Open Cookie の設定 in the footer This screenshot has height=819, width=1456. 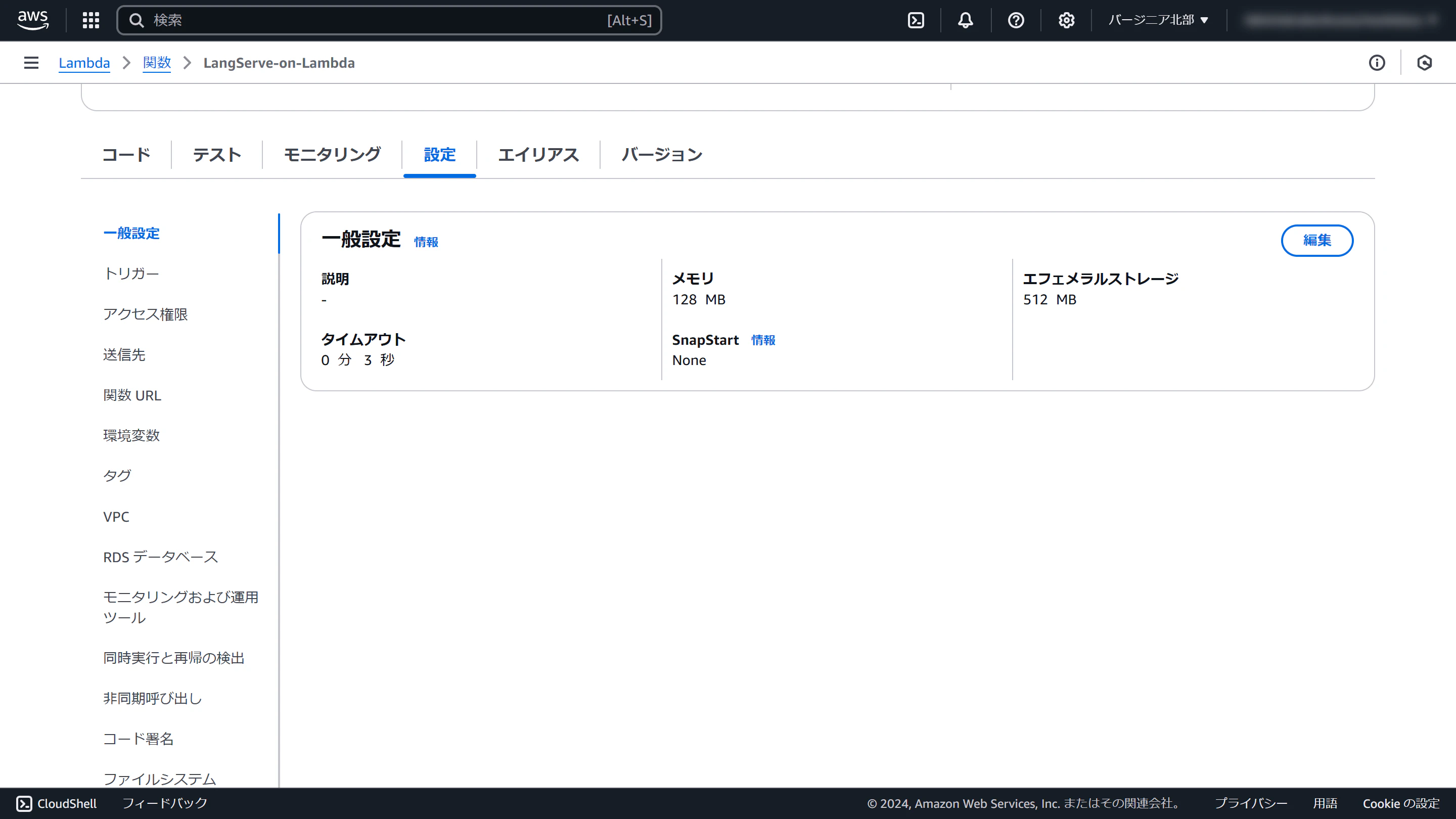pyautogui.click(x=1401, y=803)
